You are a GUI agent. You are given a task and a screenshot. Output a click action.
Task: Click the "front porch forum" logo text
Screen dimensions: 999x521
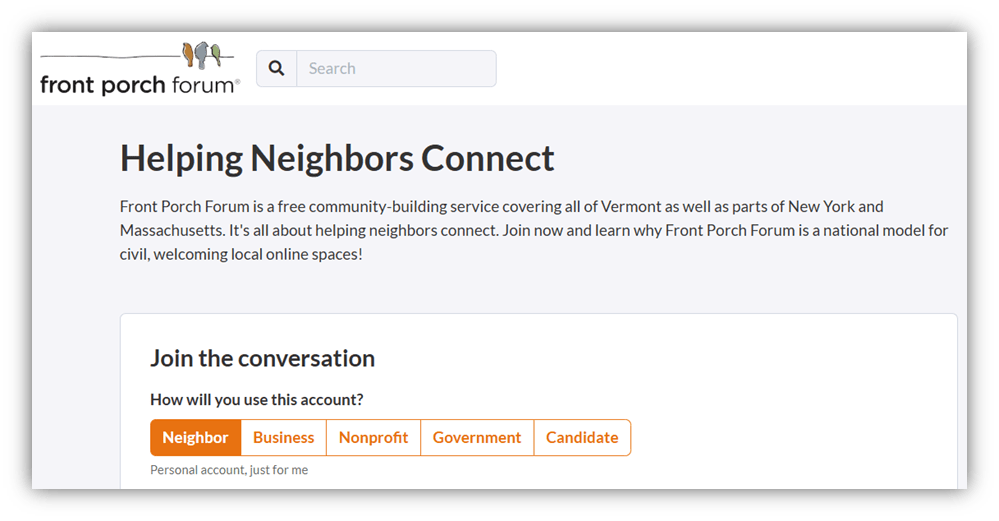(137, 85)
